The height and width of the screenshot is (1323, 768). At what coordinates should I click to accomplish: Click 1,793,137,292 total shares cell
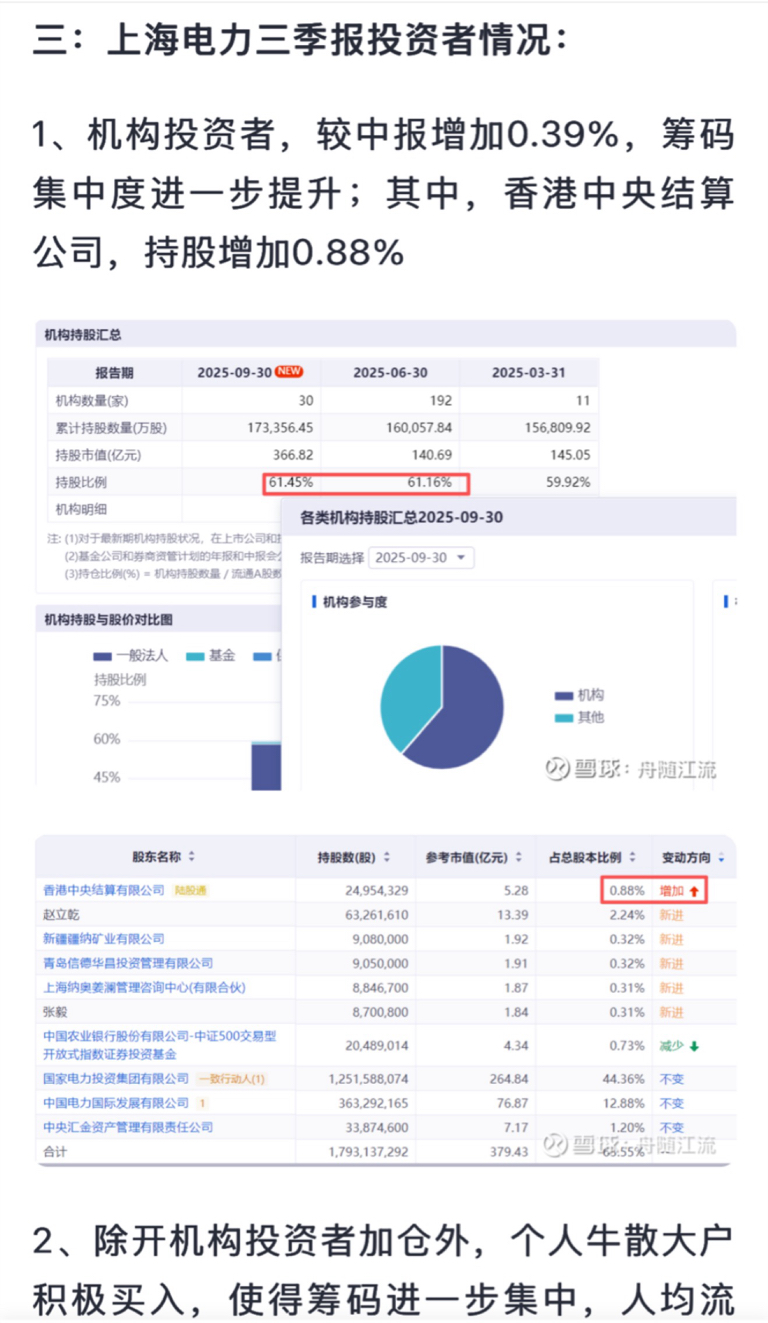[368, 1152]
